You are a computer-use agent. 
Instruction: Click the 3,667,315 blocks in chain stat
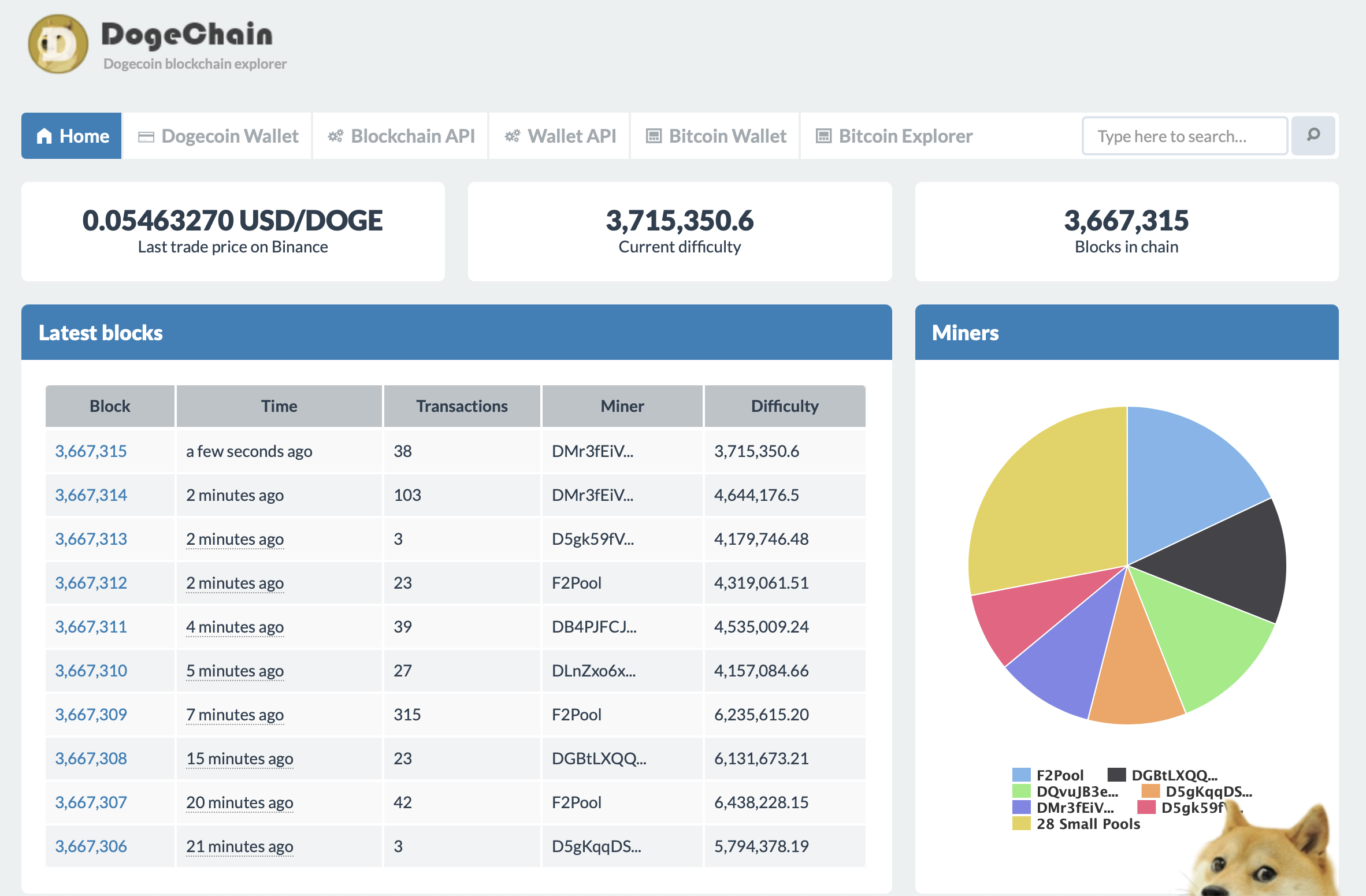tap(1126, 220)
